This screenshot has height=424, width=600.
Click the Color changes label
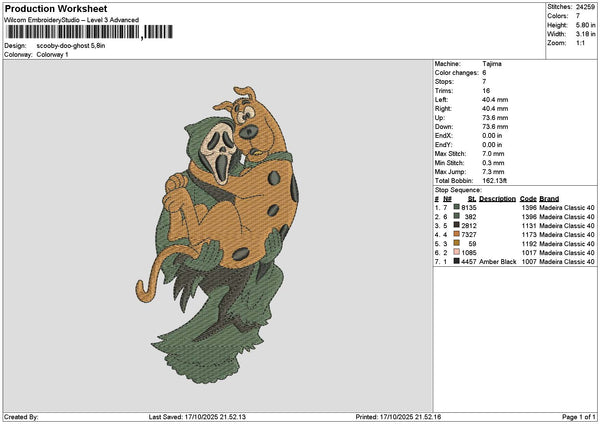457,73
